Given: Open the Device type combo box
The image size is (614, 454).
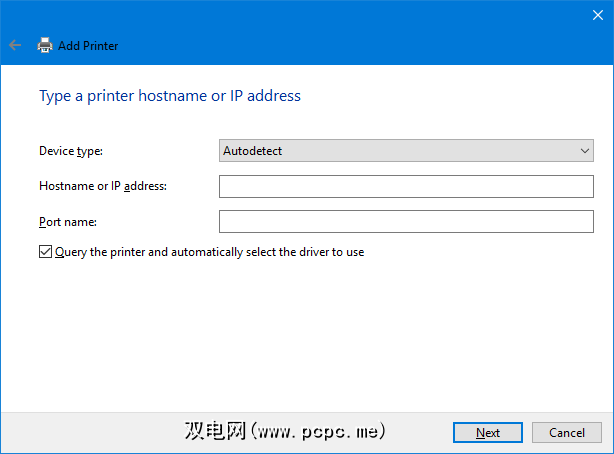Looking at the screenshot, I should (406, 151).
